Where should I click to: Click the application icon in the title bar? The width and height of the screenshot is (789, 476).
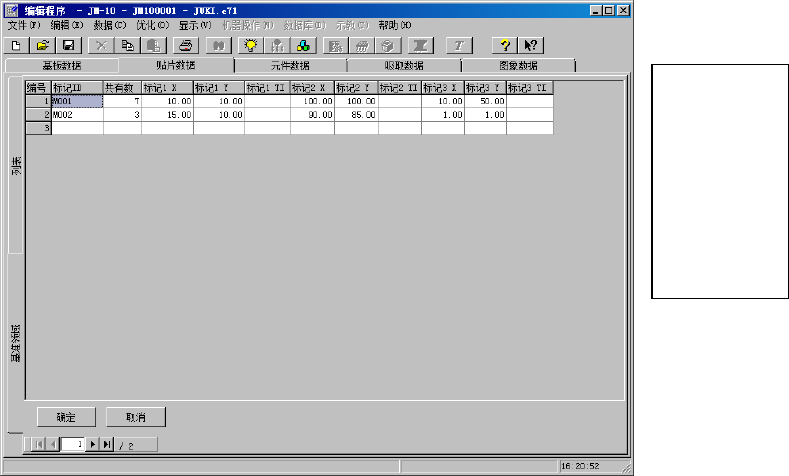click(12, 10)
